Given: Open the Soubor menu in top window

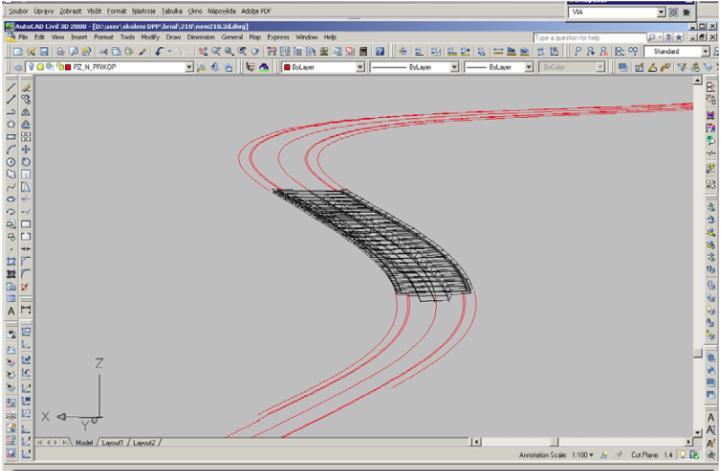Looking at the screenshot, I should (x=18, y=11).
